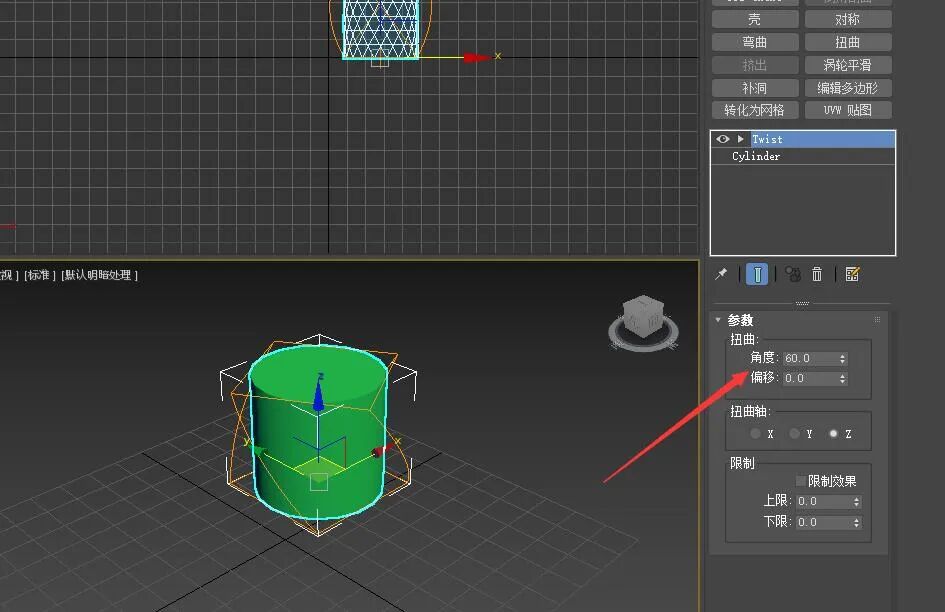Image resolution: width=945 pixels, height=612 pixels.
Task: Click the 上限 spinner arrows
Action: click(x=856, y=502)
